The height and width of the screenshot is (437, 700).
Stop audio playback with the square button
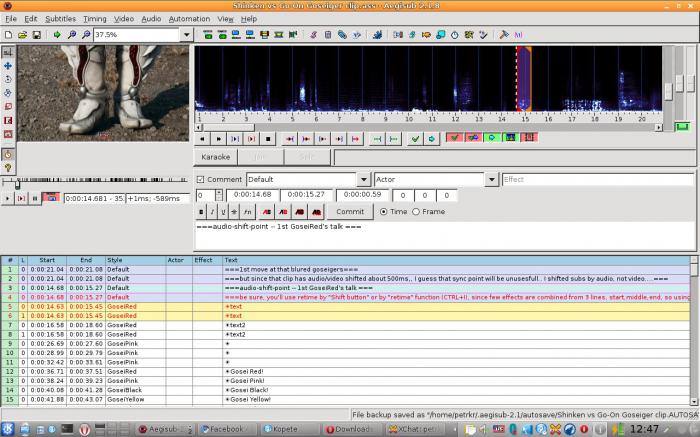(268, 139)
